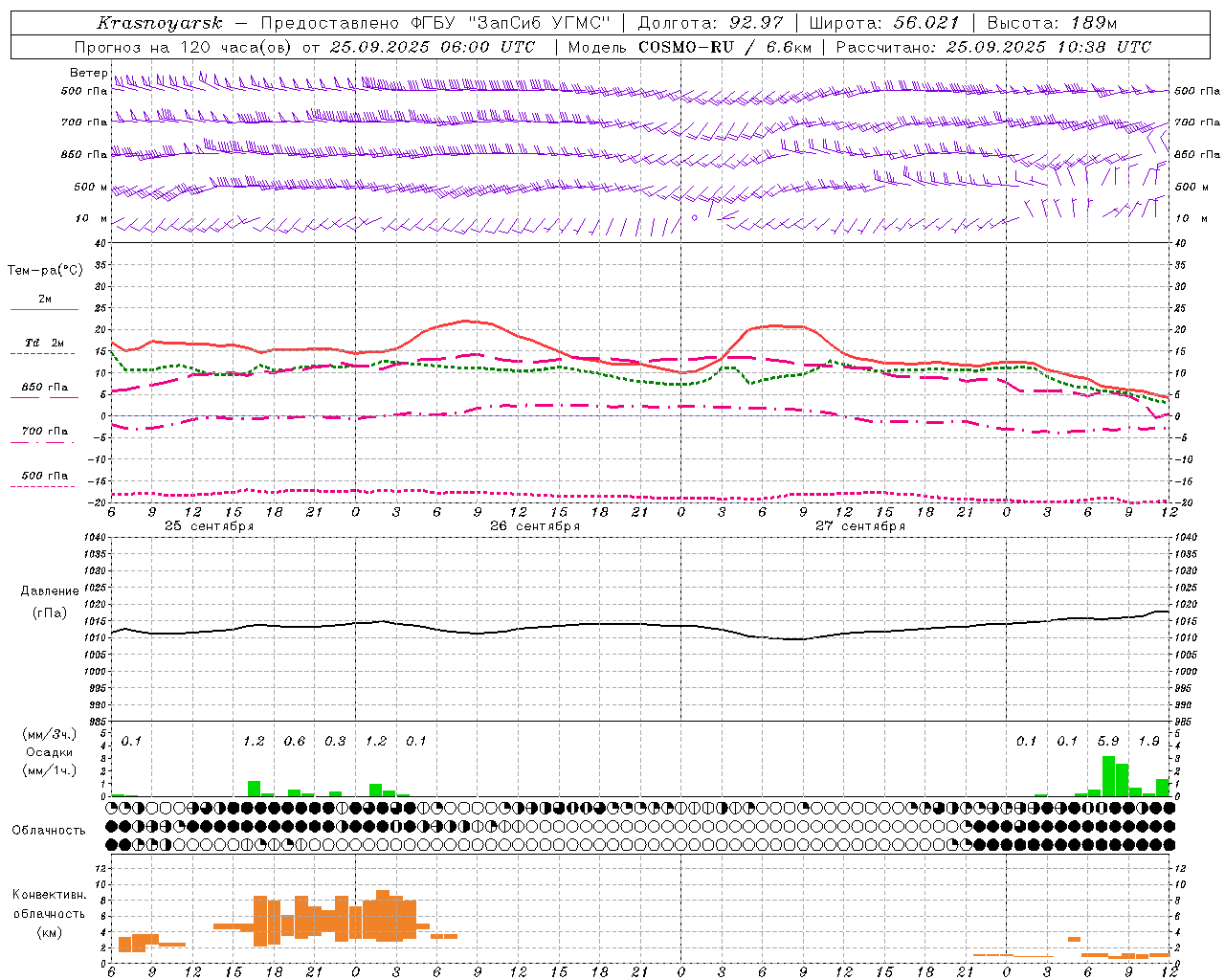The image size is (1225, 980).
Task: Click the 'Широта: 56.021' header field
Action: tap(884, 23)
